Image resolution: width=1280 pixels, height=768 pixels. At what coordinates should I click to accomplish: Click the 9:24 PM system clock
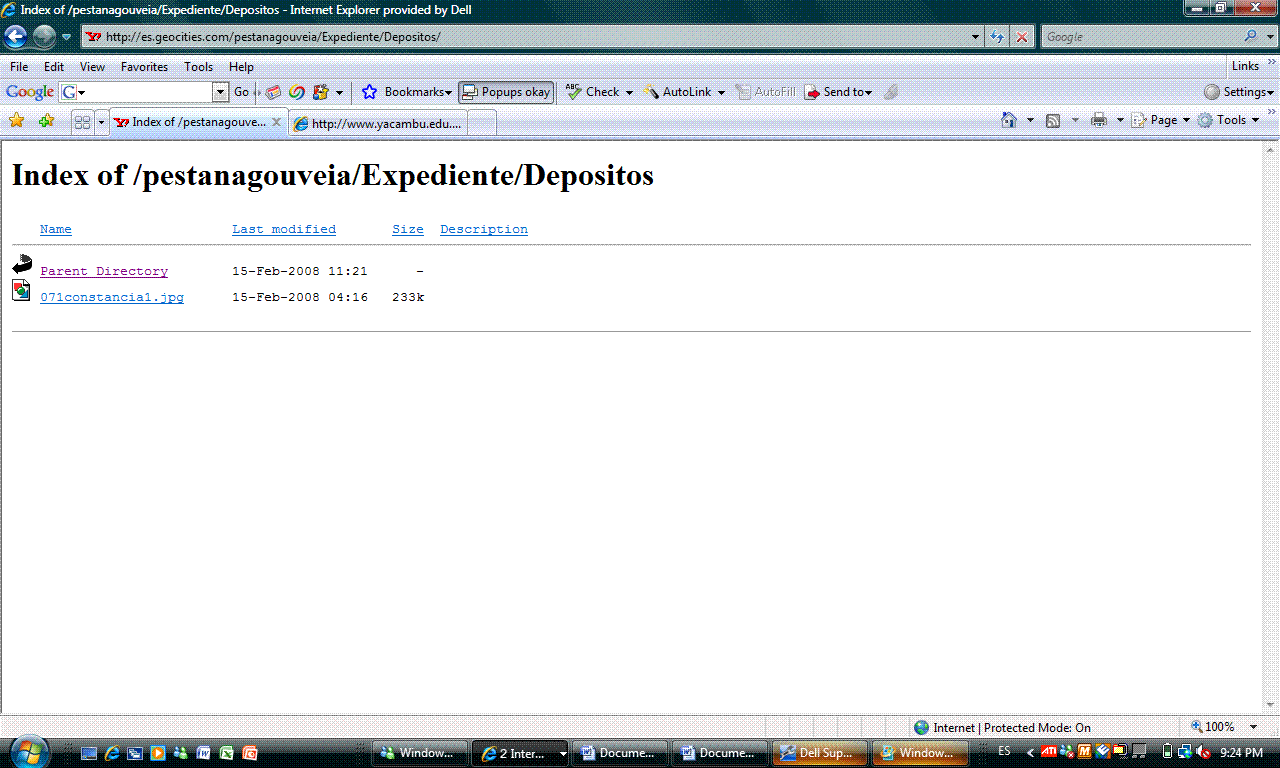click(x=1241, y=753)
